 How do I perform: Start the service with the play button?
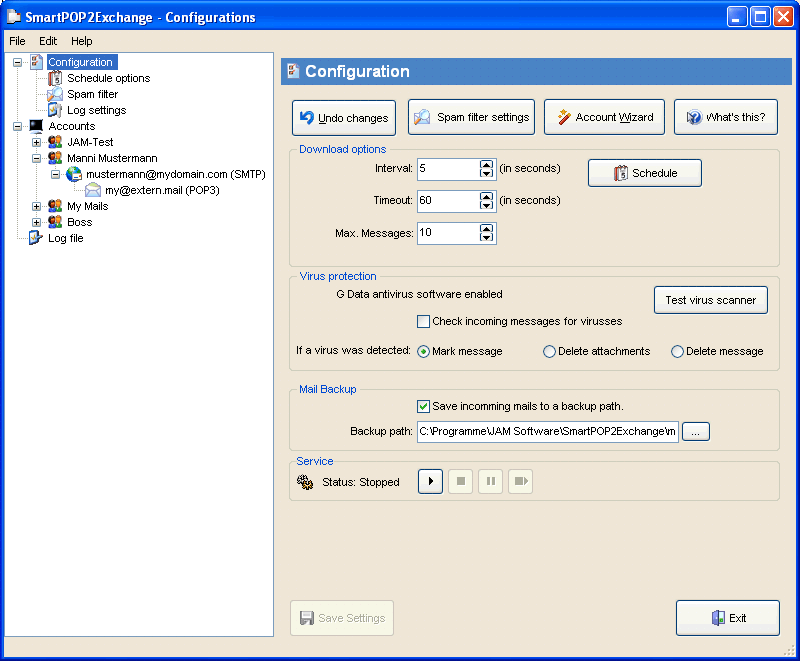coord(430,481)
